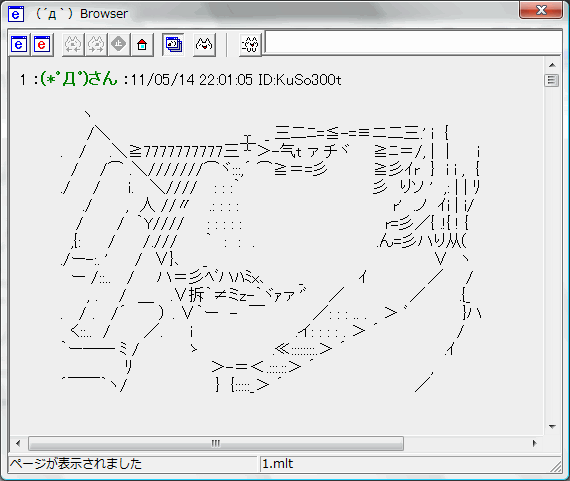Click the status text 'ページが表示されました'
Viewport: 570px width, 481px height.
tap(76, 464)
